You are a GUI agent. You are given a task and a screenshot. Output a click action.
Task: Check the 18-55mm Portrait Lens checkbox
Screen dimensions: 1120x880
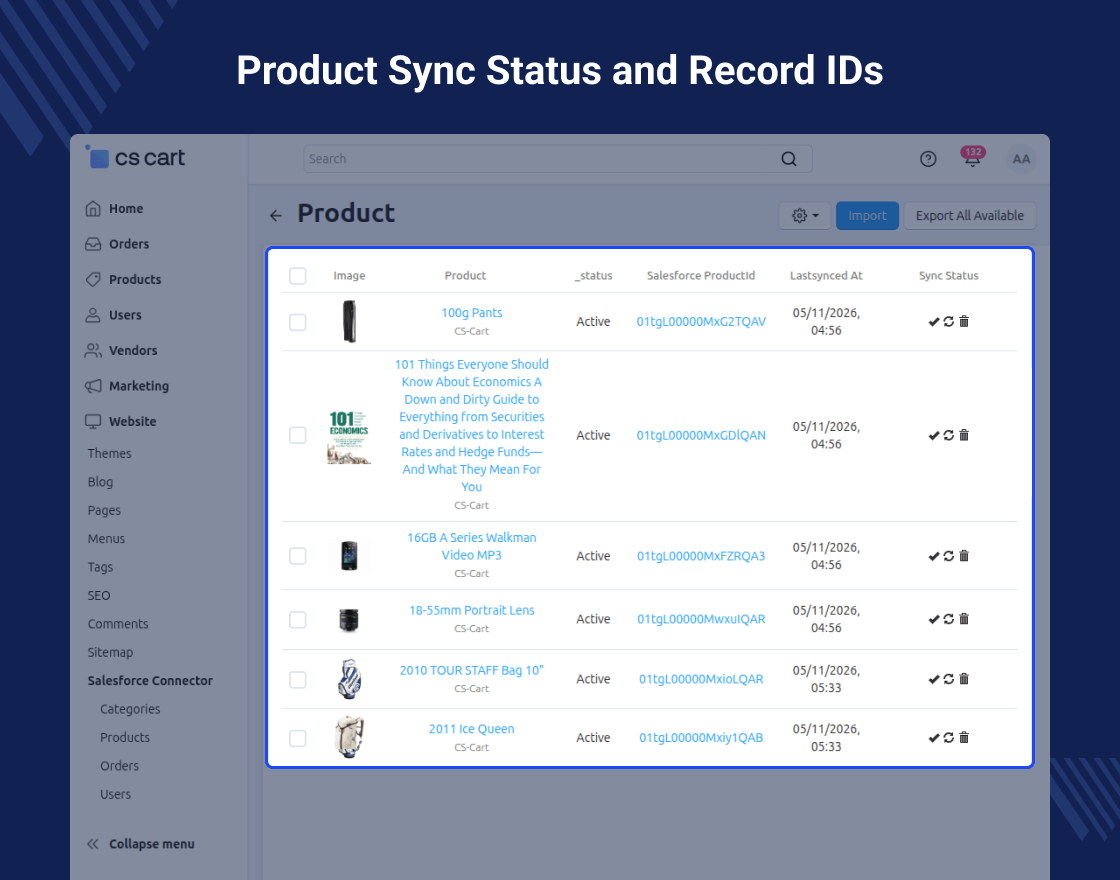click(298, 619)
